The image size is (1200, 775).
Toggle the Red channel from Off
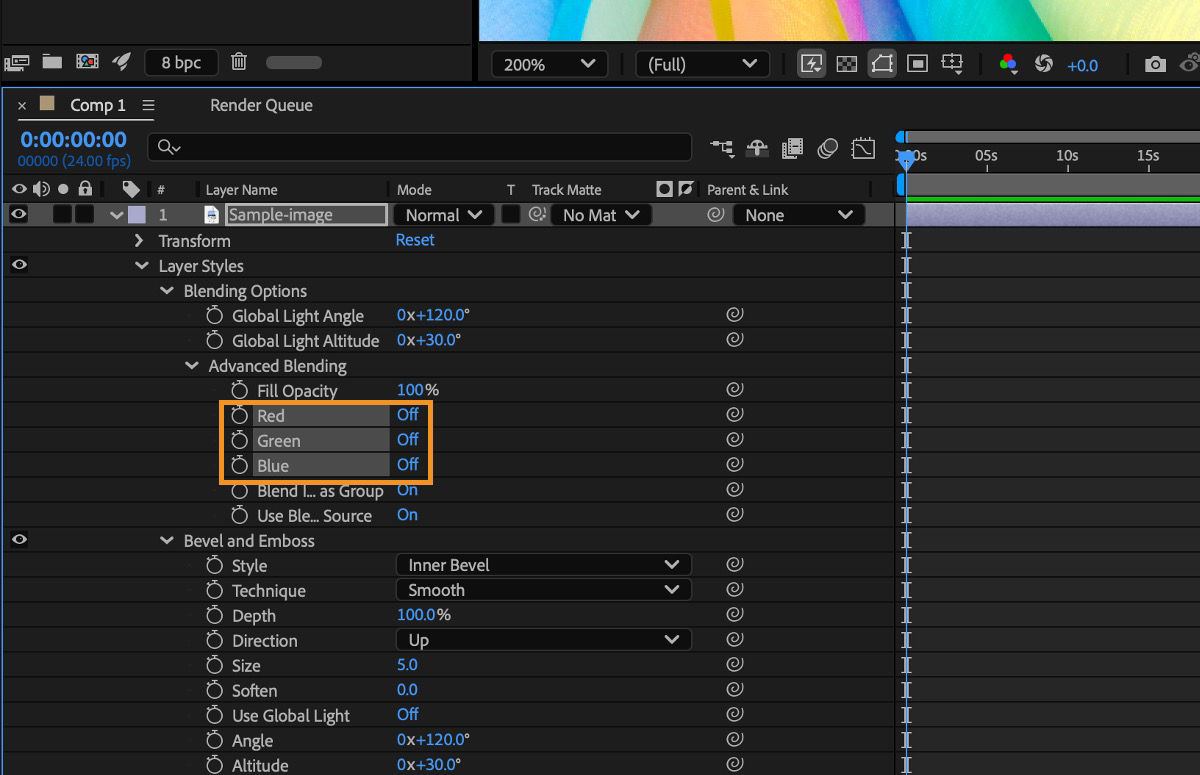407,414
